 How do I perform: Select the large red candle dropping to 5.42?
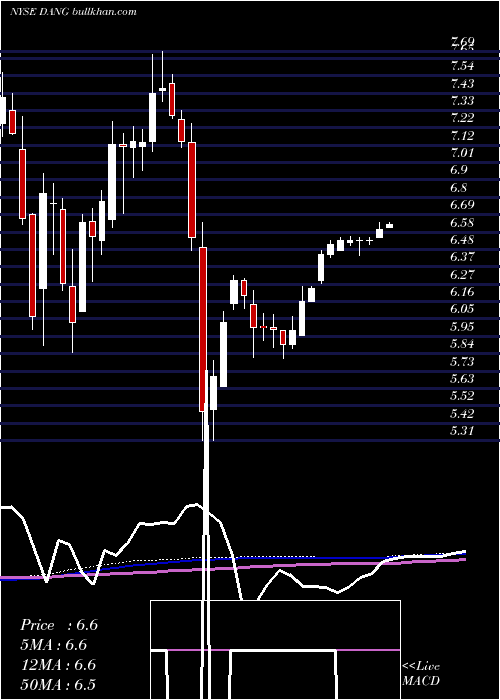203,329
